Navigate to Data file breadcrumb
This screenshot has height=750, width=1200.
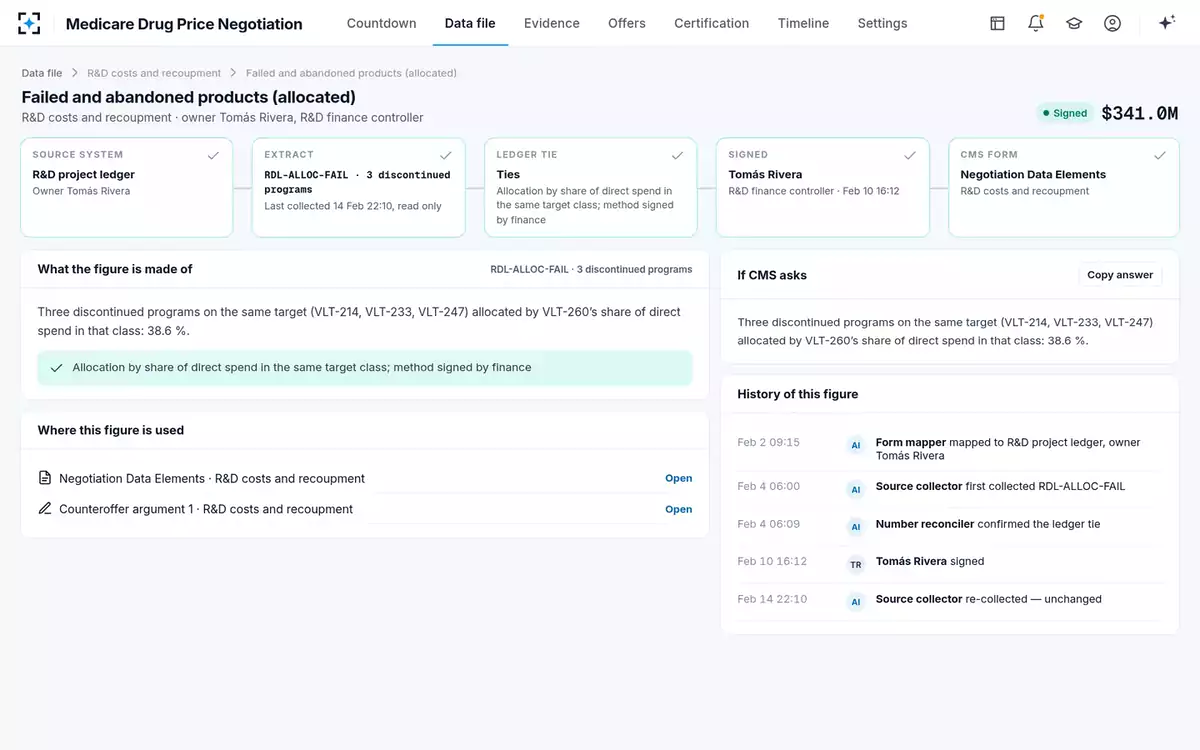coord(42,73)
